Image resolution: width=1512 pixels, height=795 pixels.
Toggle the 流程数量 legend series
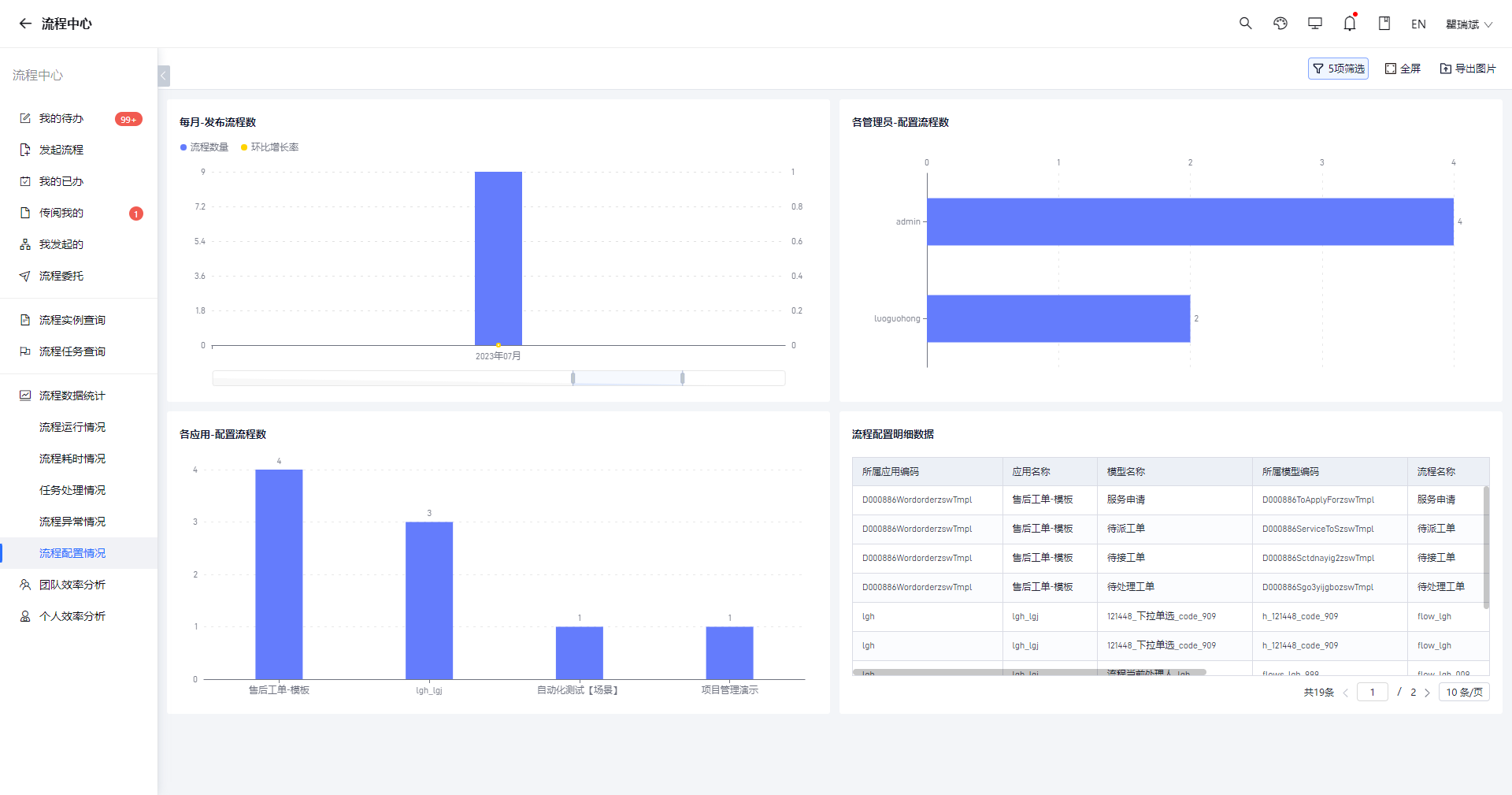coord(204,147)
